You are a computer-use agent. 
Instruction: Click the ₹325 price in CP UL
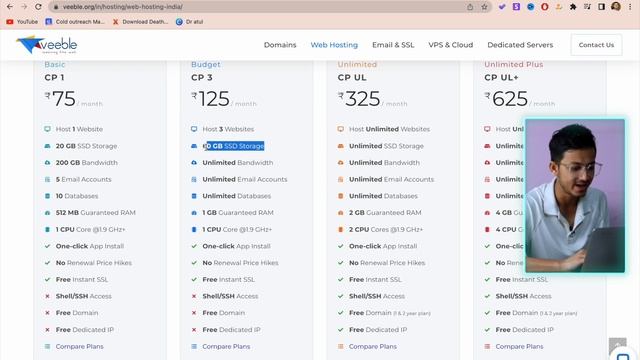(359, 99)
